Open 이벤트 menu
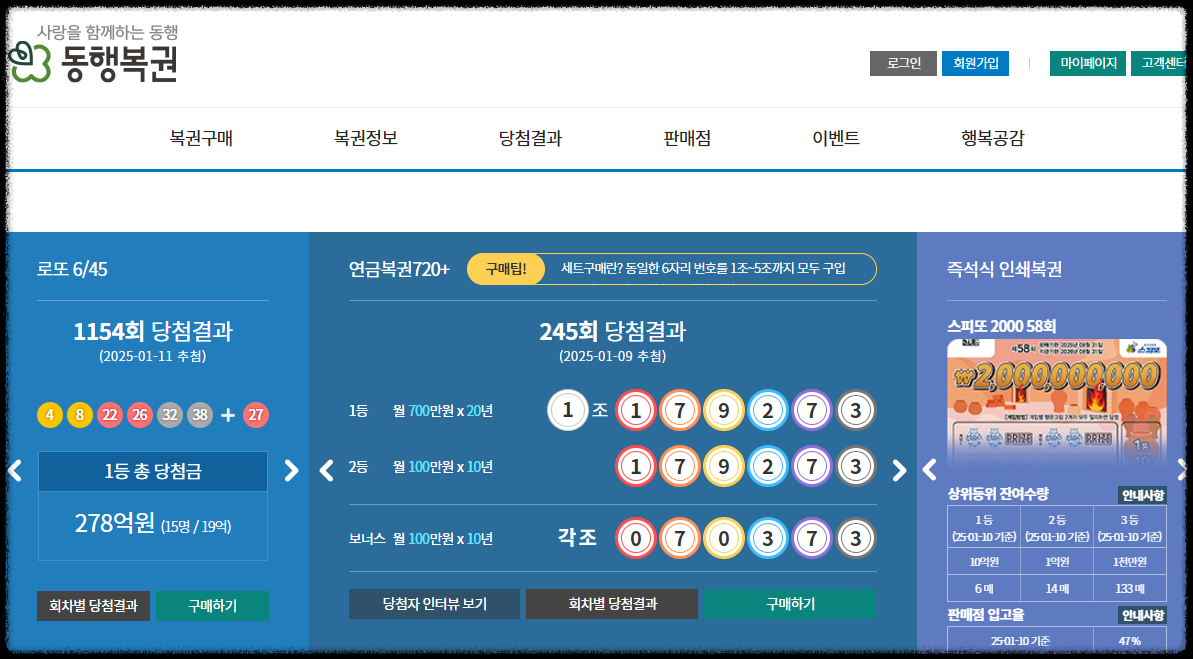This screenshot has width=1193, height=659. (x=836, y=138)
